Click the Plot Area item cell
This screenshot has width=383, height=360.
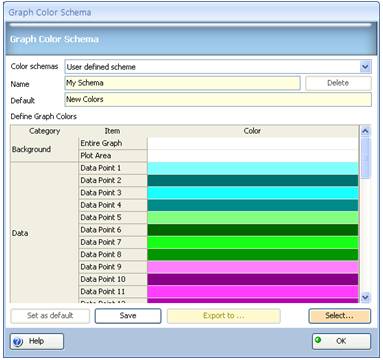pos(113,156)
